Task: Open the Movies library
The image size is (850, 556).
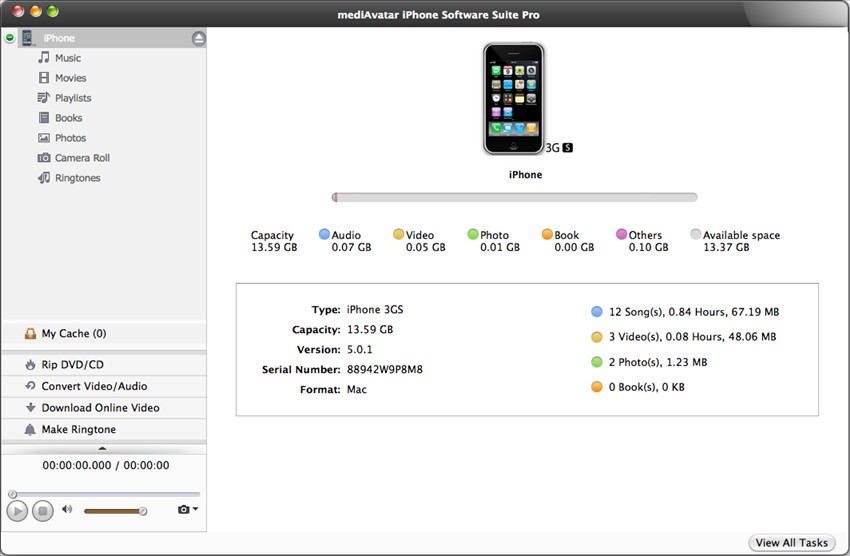Action: click(x=70, y=78)
